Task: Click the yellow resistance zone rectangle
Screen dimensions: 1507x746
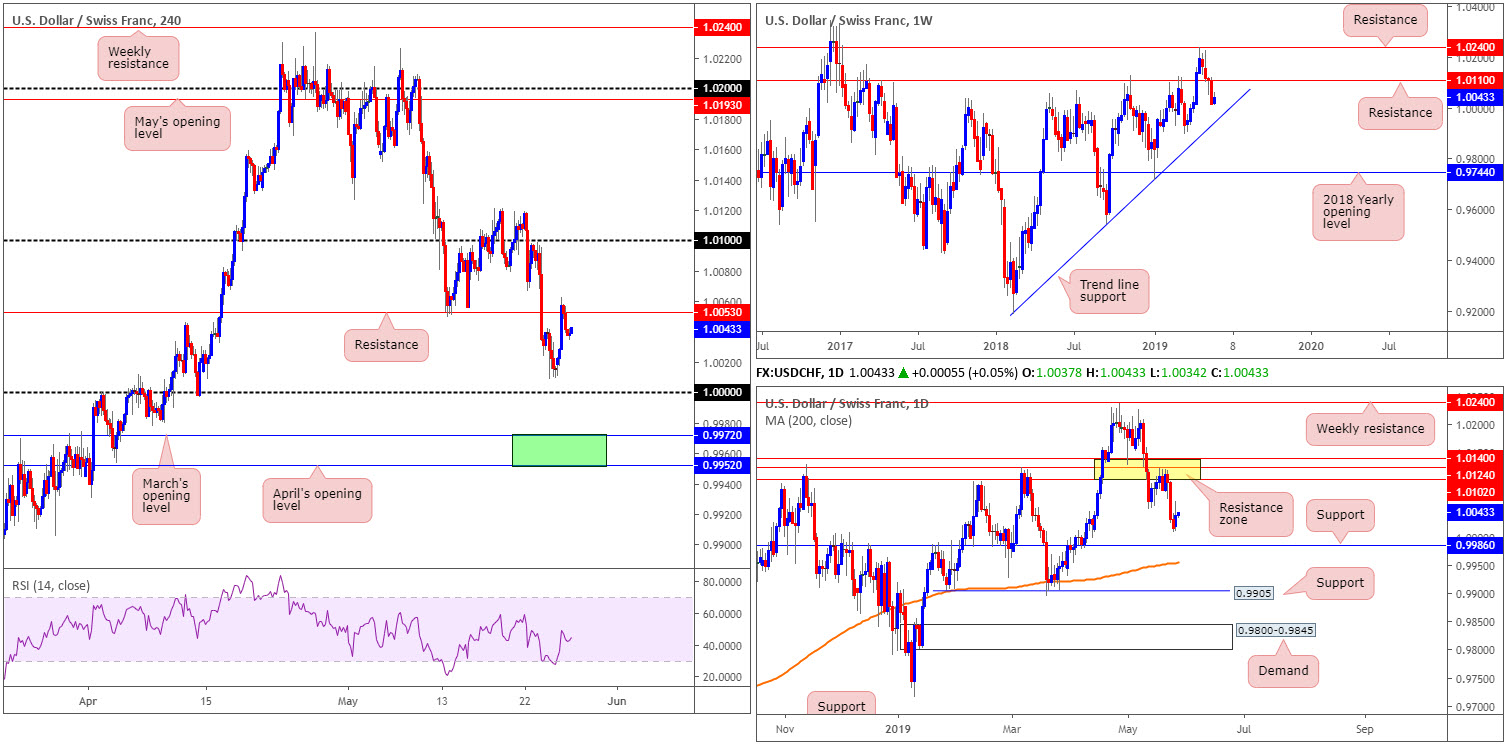Action: coord(1147,468)
